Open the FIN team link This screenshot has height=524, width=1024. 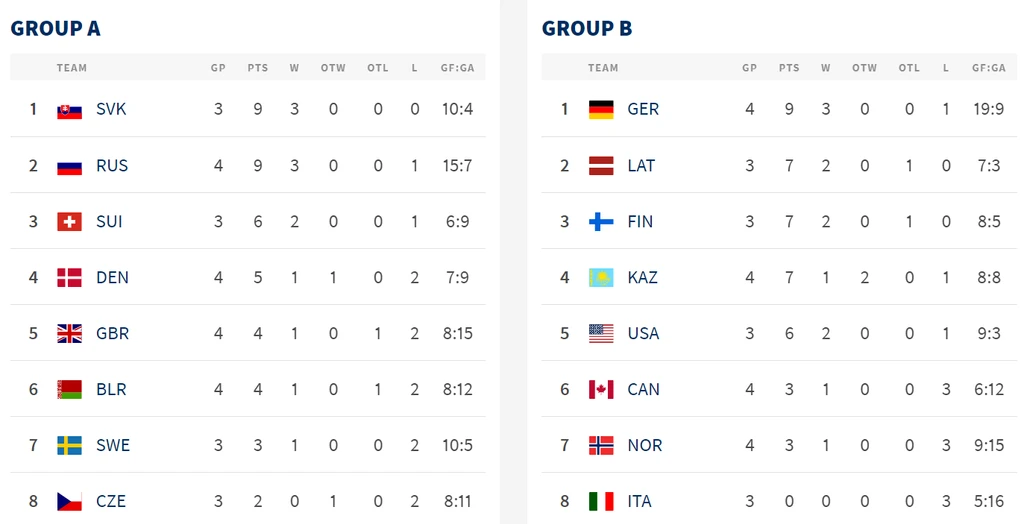[640, 222]
